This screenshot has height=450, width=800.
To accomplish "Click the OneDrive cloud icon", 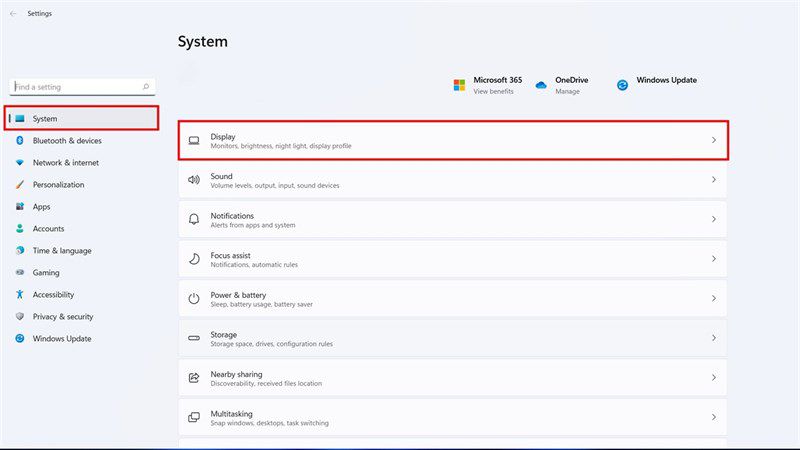I will [541, 85].
